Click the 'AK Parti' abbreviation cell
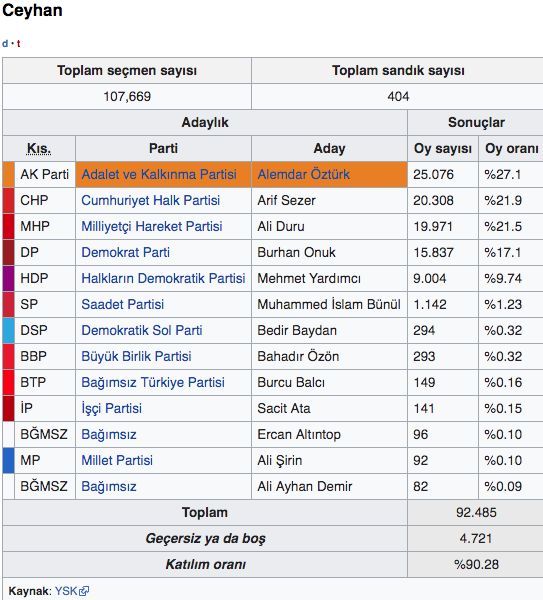Viewport: 543px width, 600px height. [45, 174]
